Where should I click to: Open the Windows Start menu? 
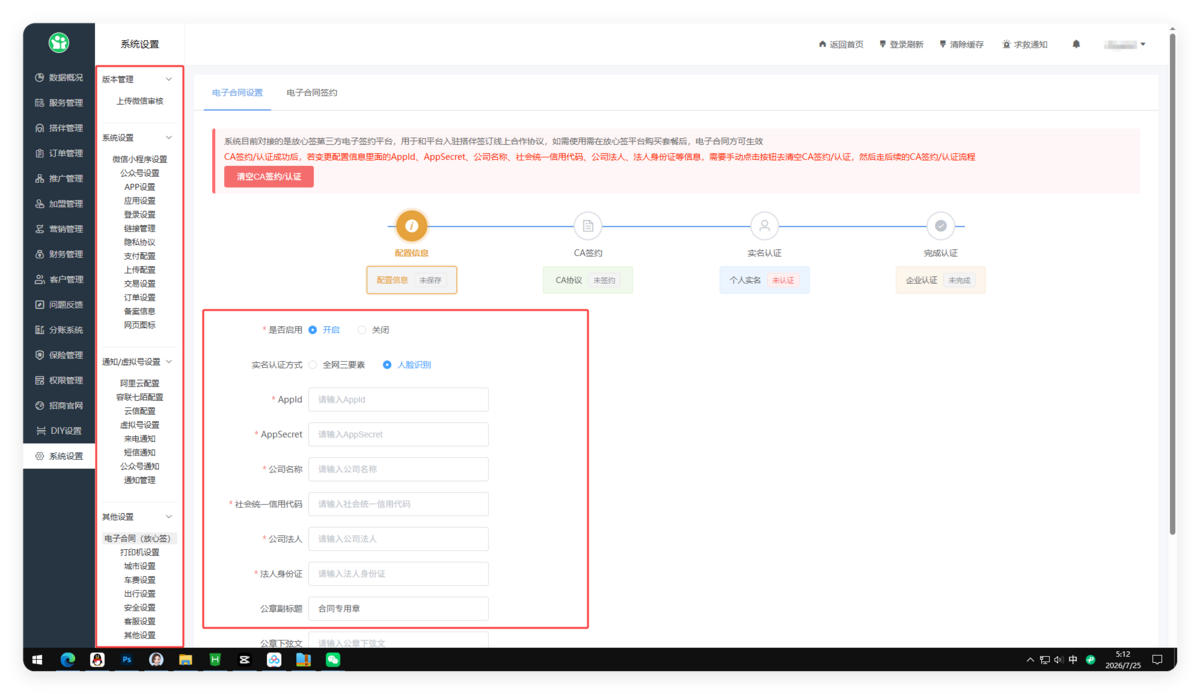[x=37, y=660]
